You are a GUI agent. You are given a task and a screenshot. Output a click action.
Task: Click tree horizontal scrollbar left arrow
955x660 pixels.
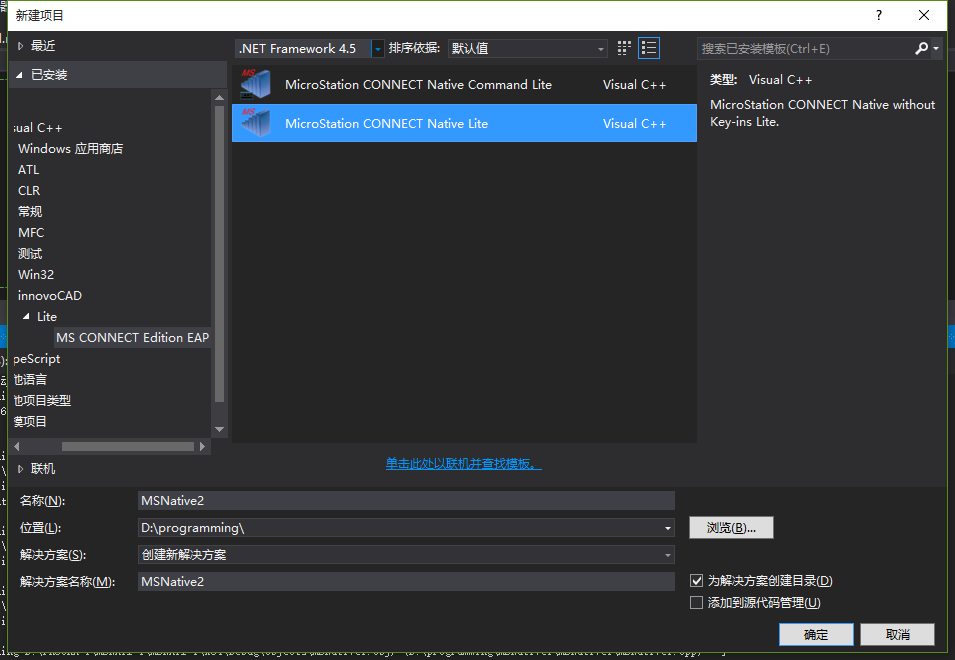click(x=16, y=446)
